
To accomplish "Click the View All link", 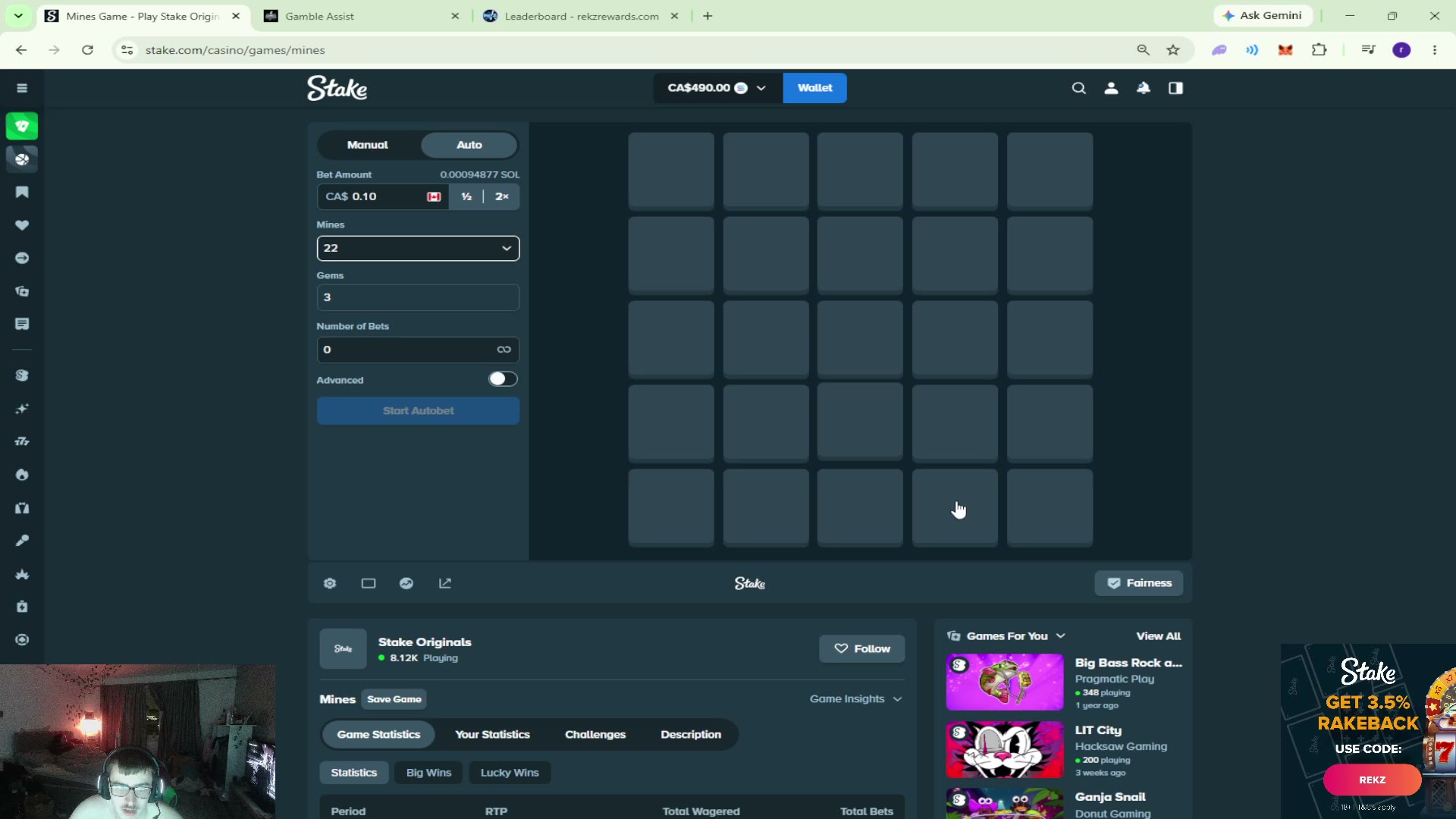I will point(1158,636).
